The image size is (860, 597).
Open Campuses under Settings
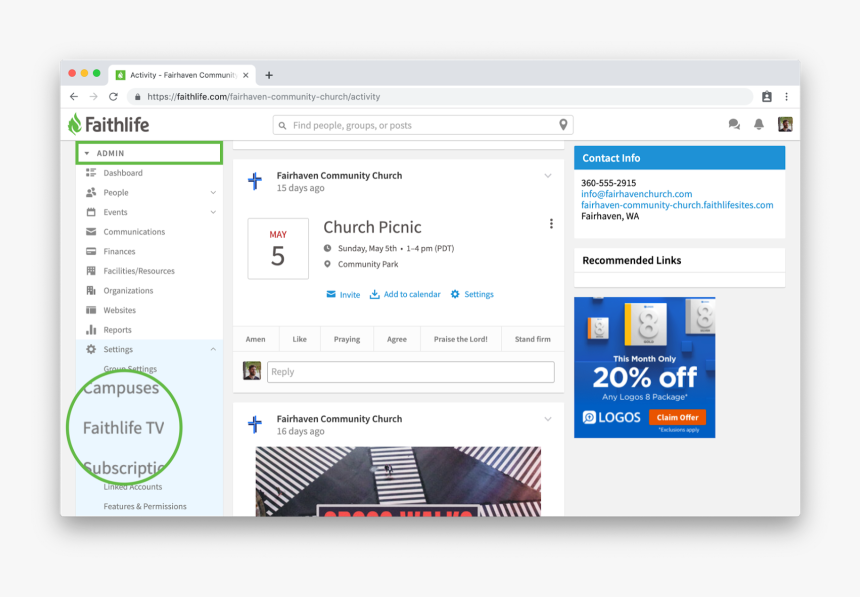(121, 388)
